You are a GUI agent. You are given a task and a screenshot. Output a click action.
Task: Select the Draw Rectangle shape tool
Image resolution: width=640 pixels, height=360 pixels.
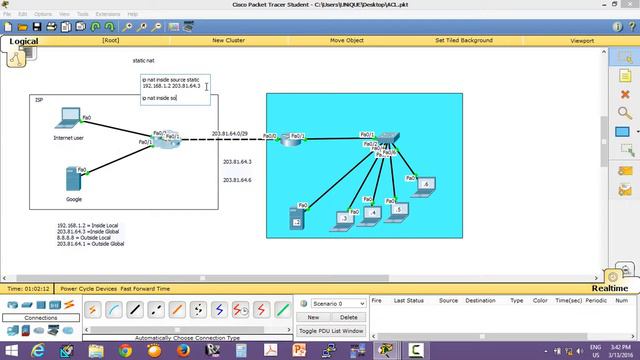coord(622,132)
